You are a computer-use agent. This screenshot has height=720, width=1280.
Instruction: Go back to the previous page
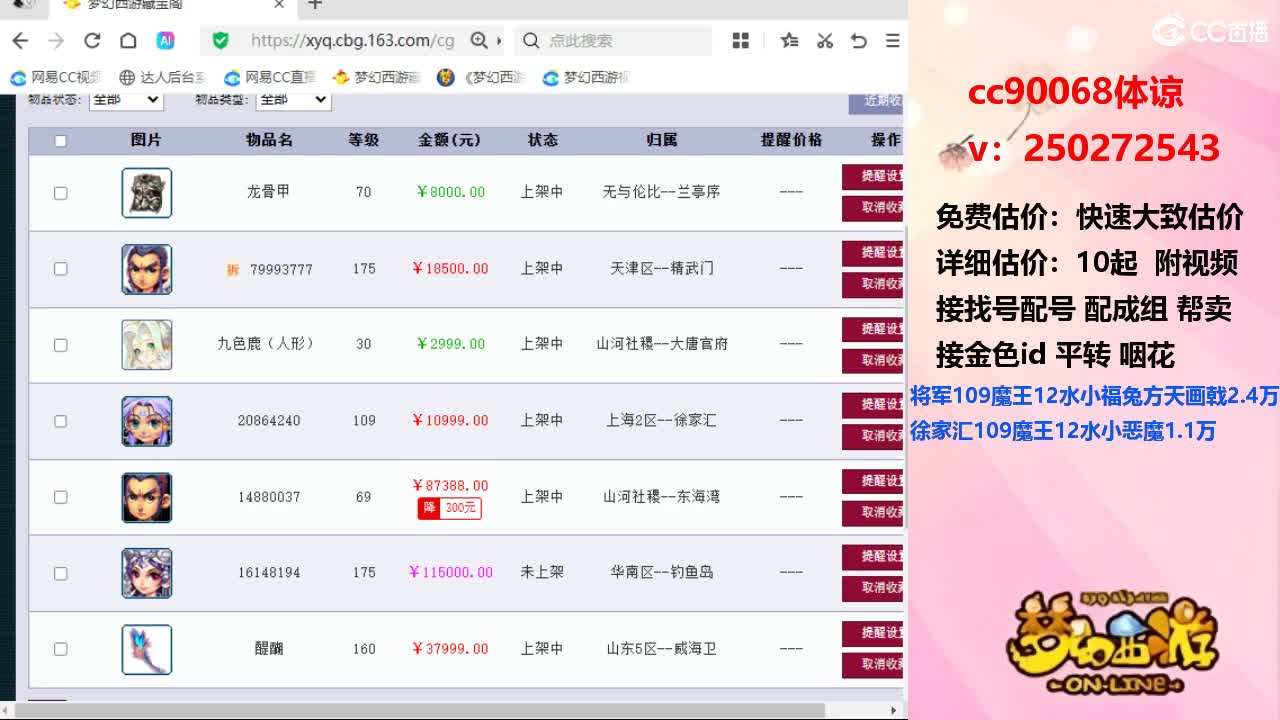tap(20, 41)
